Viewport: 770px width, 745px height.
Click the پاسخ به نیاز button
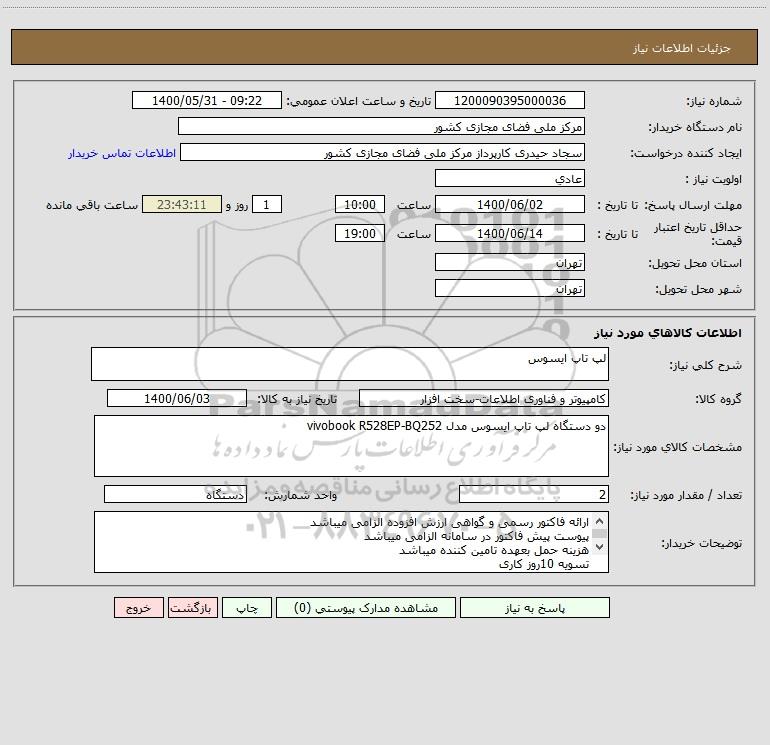coord(535,608)
